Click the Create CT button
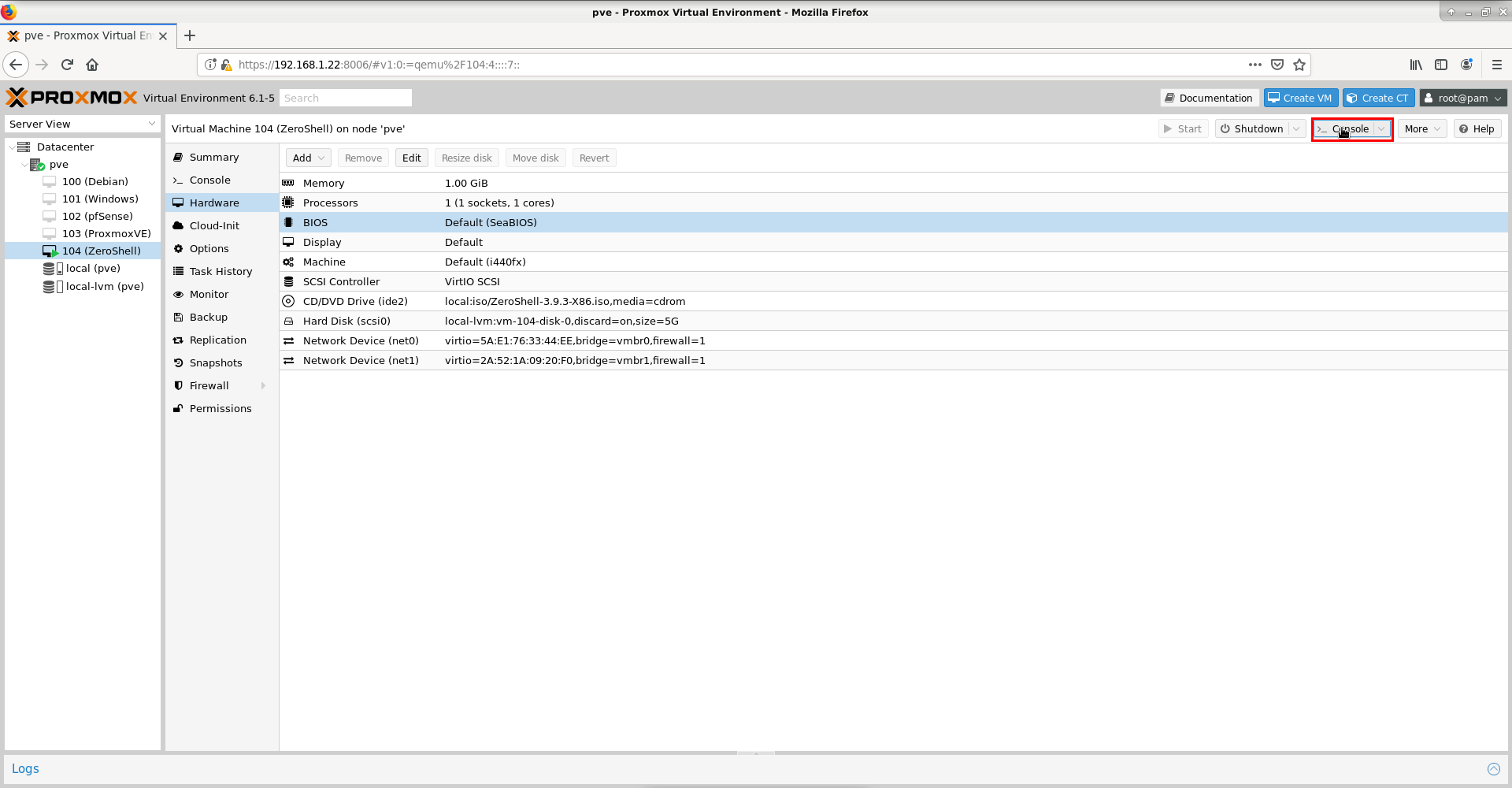Image resolution: width=1512 pixels, height=788 pixels. pyautogui.click(x=1378, y=98)
